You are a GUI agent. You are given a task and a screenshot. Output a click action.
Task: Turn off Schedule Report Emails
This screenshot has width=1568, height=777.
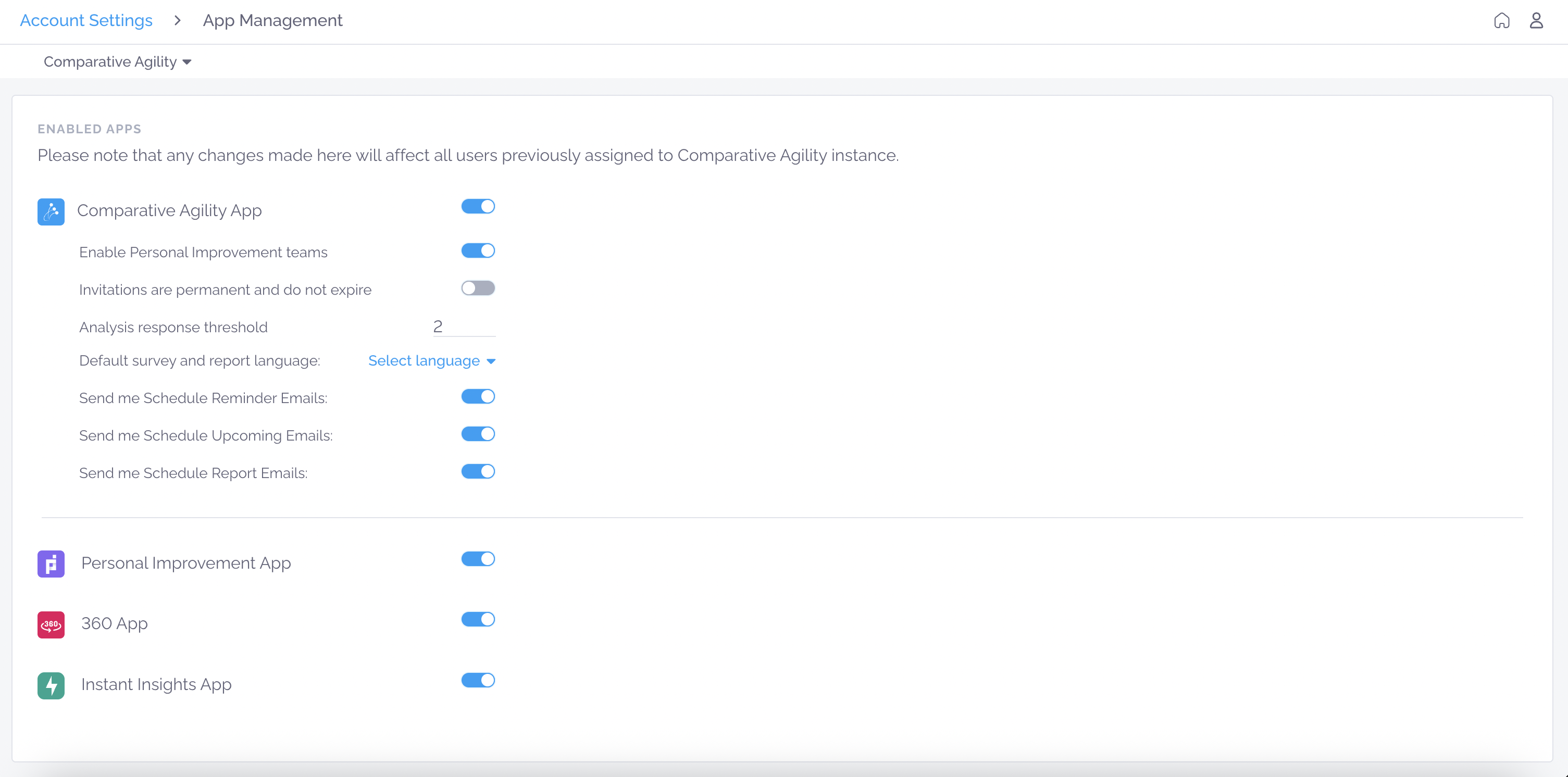coord(478,471)
